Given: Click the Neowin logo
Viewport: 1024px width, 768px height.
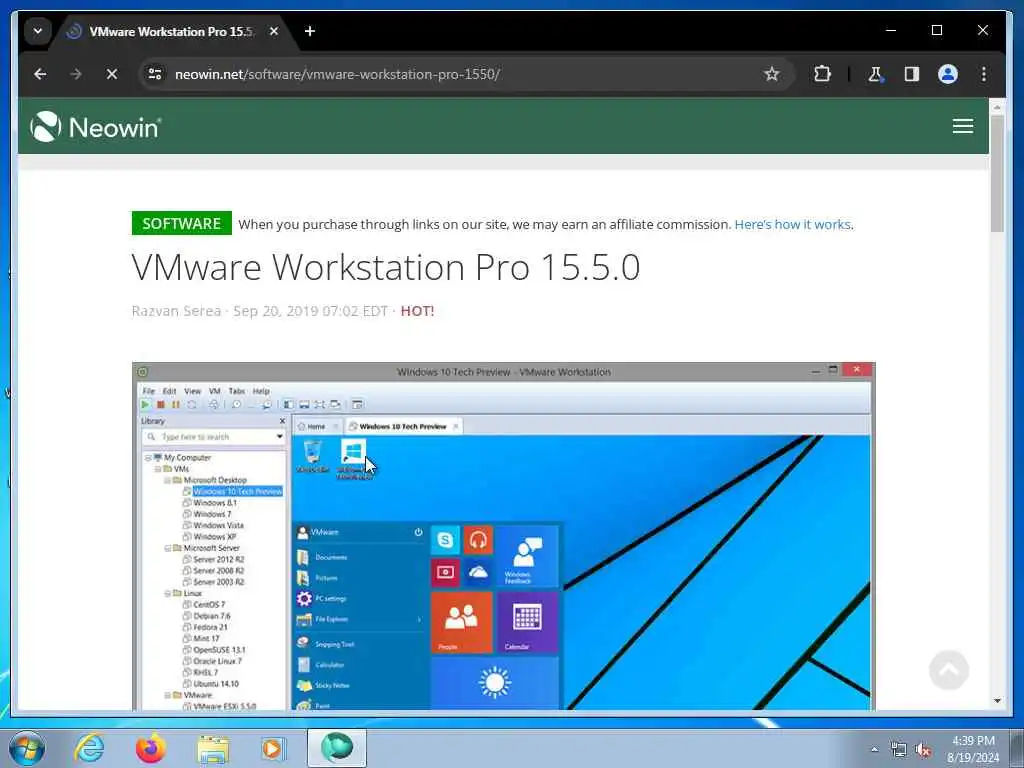Looking at the screenshot, I should 95,126.
